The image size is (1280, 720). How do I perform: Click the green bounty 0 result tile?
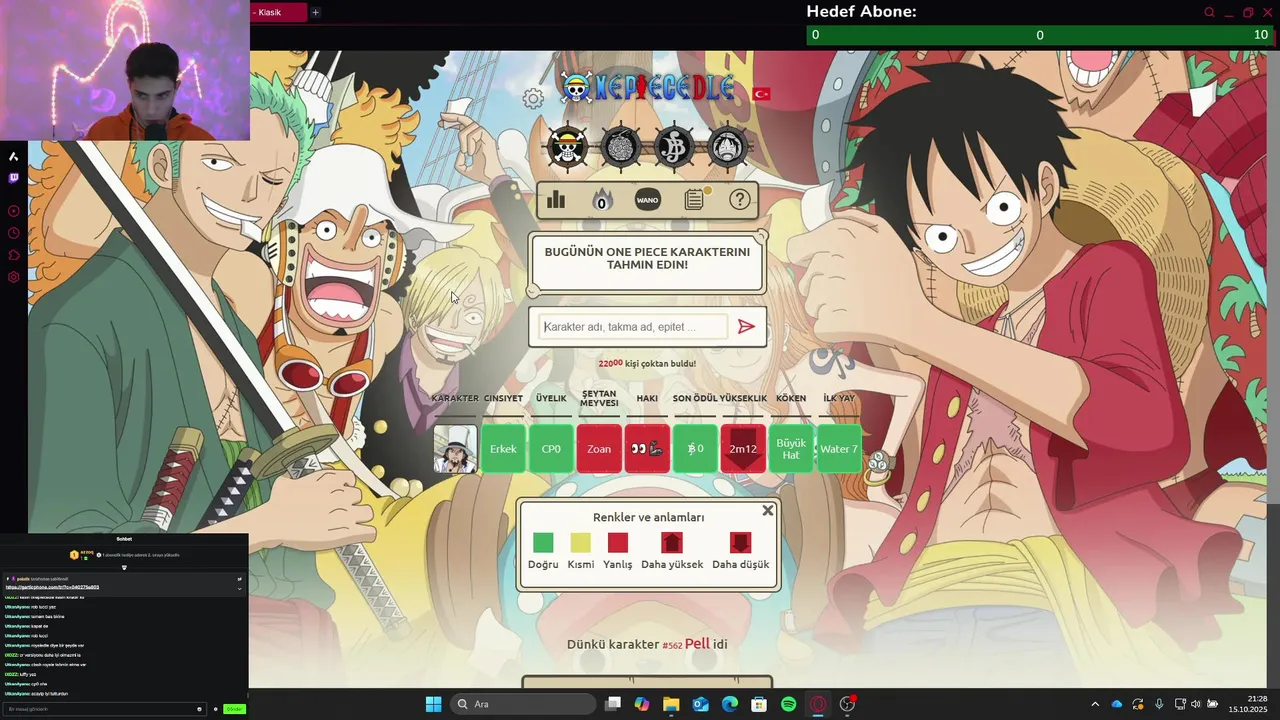tap(695, 449)
